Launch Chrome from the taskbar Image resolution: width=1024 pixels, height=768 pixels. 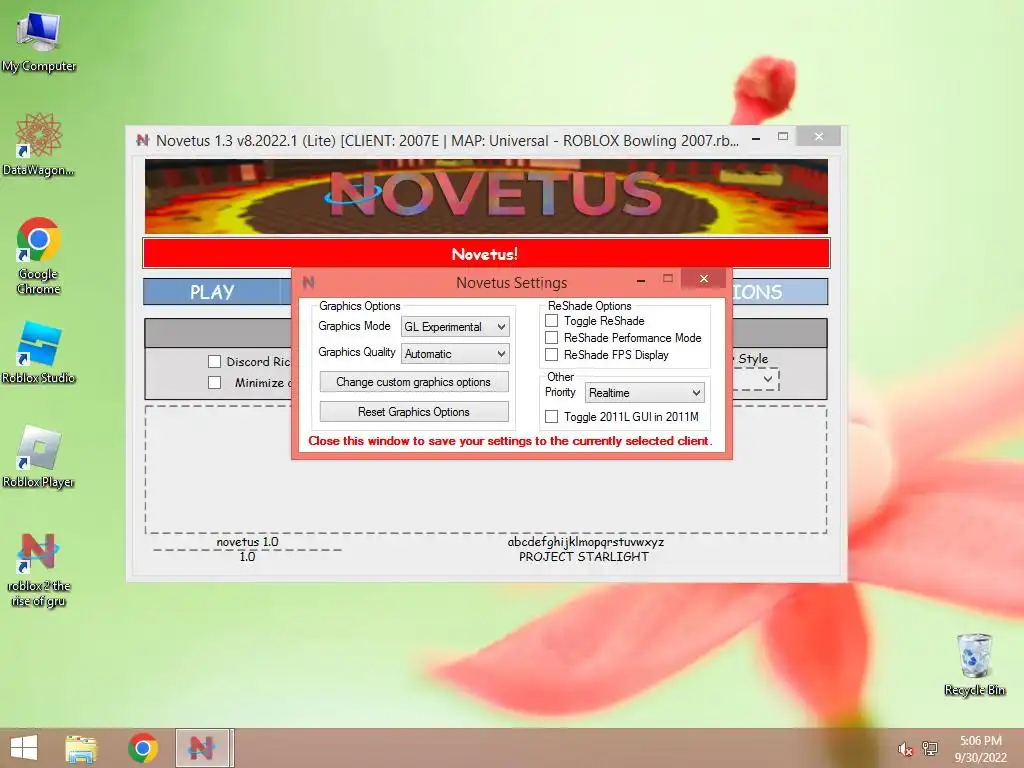click(143, 748)
